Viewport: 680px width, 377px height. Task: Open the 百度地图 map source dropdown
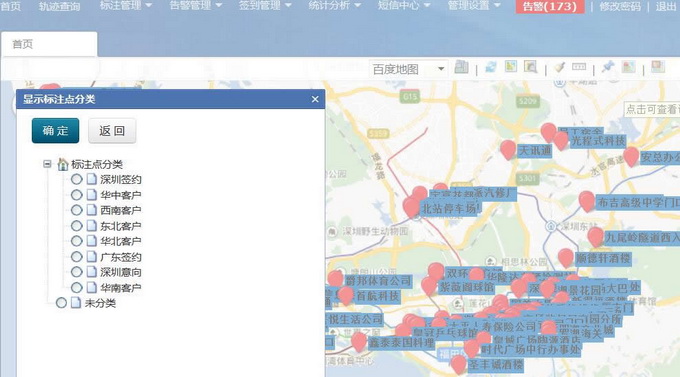pos(408,69)
